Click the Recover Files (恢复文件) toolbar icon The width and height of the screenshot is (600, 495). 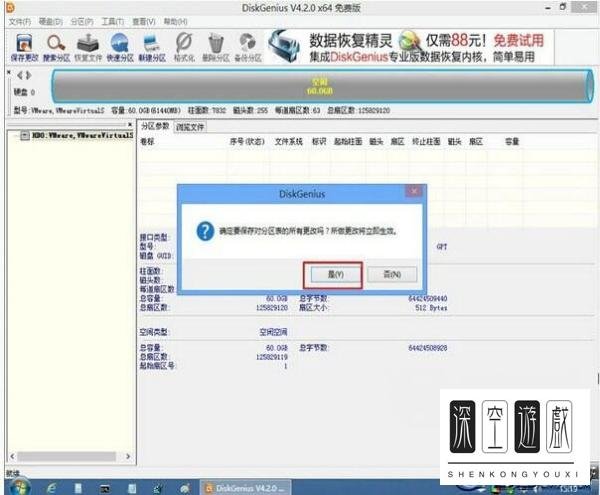point(88,48)
